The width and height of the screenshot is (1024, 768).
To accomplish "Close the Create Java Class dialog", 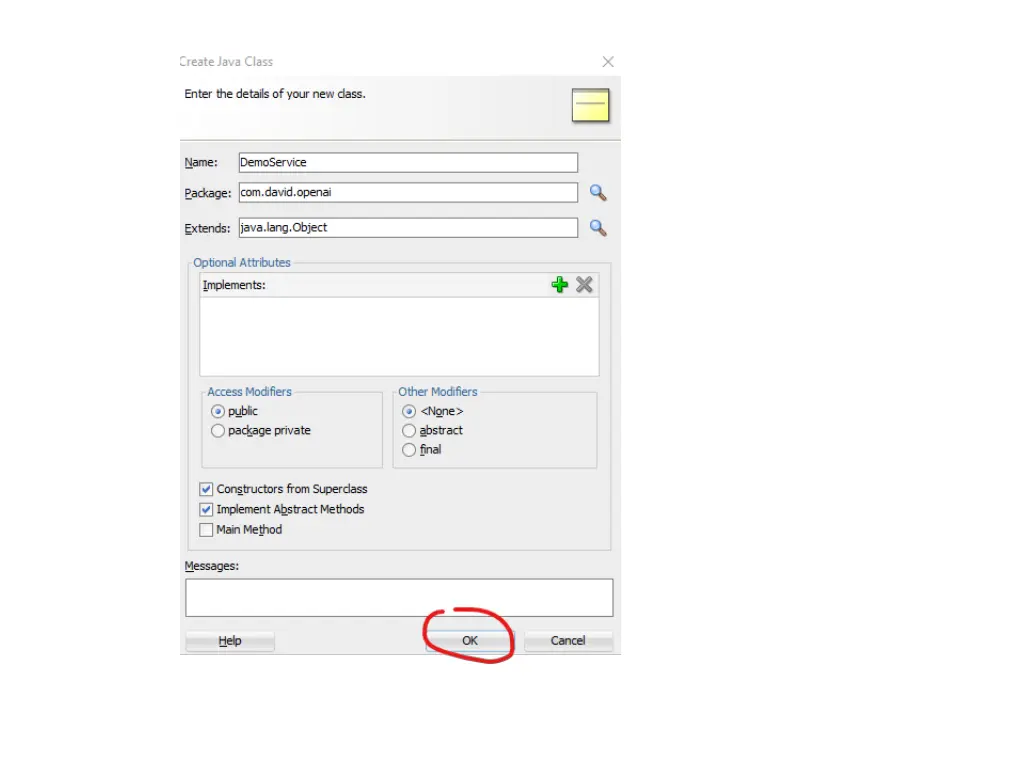I will click(x=608, y=62).
